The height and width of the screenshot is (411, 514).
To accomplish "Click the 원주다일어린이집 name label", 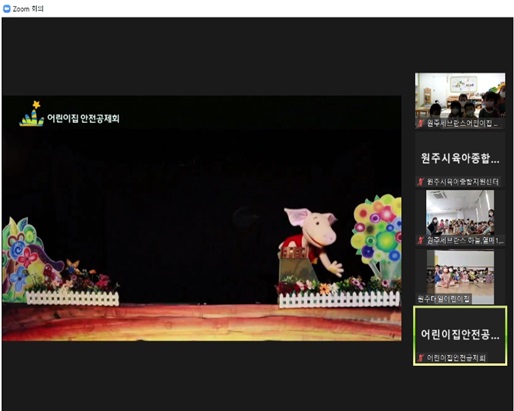I will 443,299.
